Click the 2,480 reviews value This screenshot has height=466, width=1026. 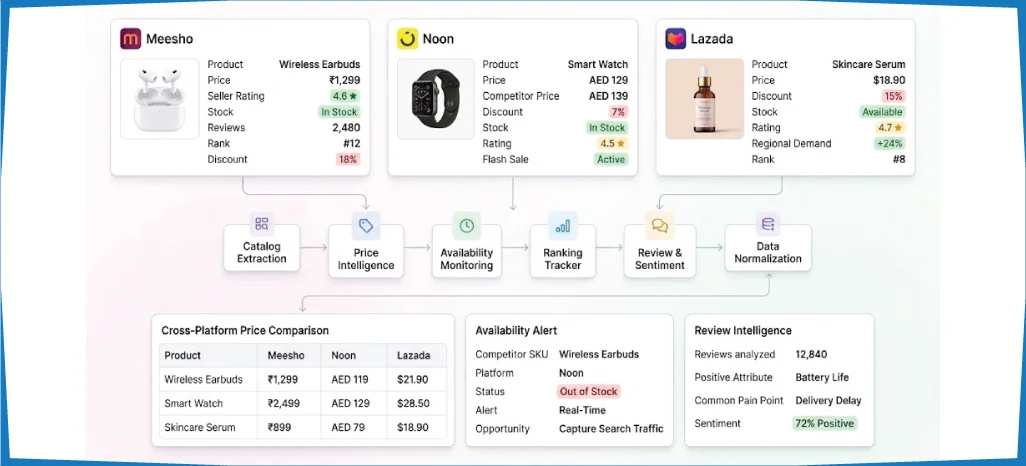(346, 128)
